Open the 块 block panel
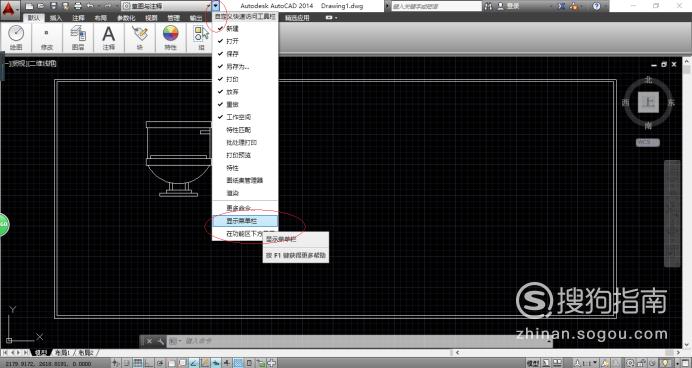This screenshot has width=692, height=368. point(139,38)
